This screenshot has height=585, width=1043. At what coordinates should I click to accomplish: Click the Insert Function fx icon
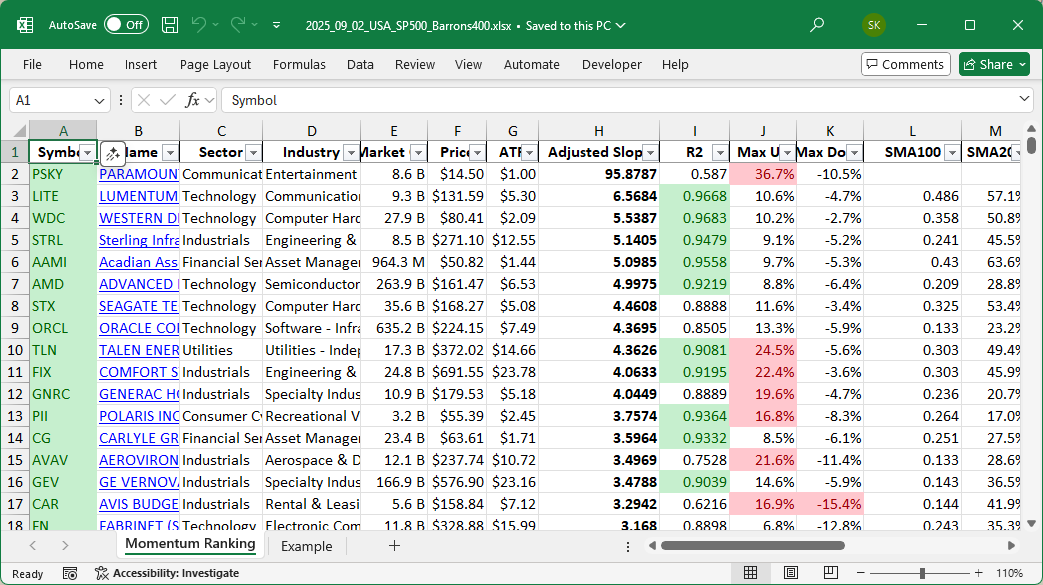(192, 100)
